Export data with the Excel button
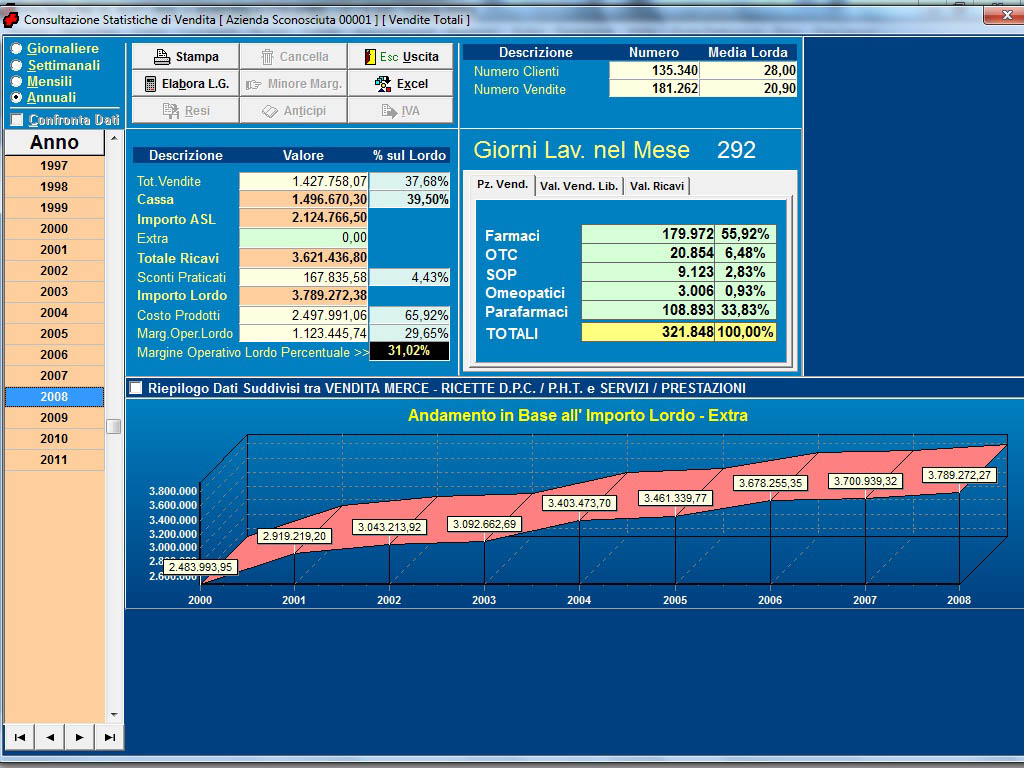Viewport: 1024px width, 768px height. [x=401, y=84]
